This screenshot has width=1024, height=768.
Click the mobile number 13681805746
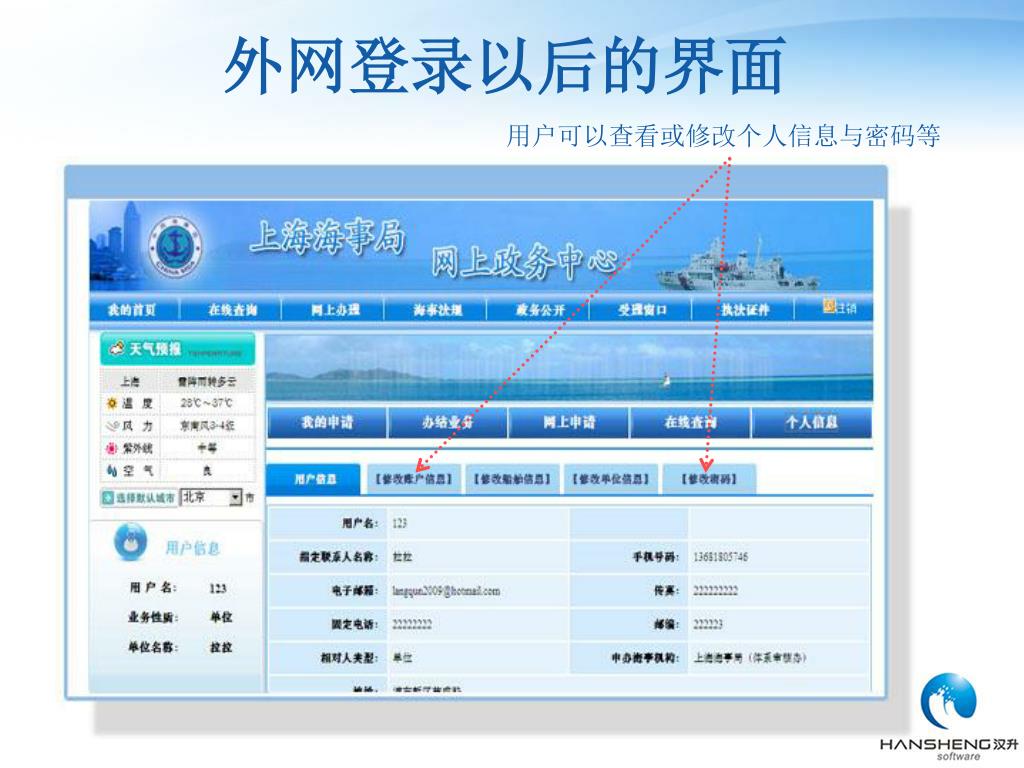[x=720, y=557]
